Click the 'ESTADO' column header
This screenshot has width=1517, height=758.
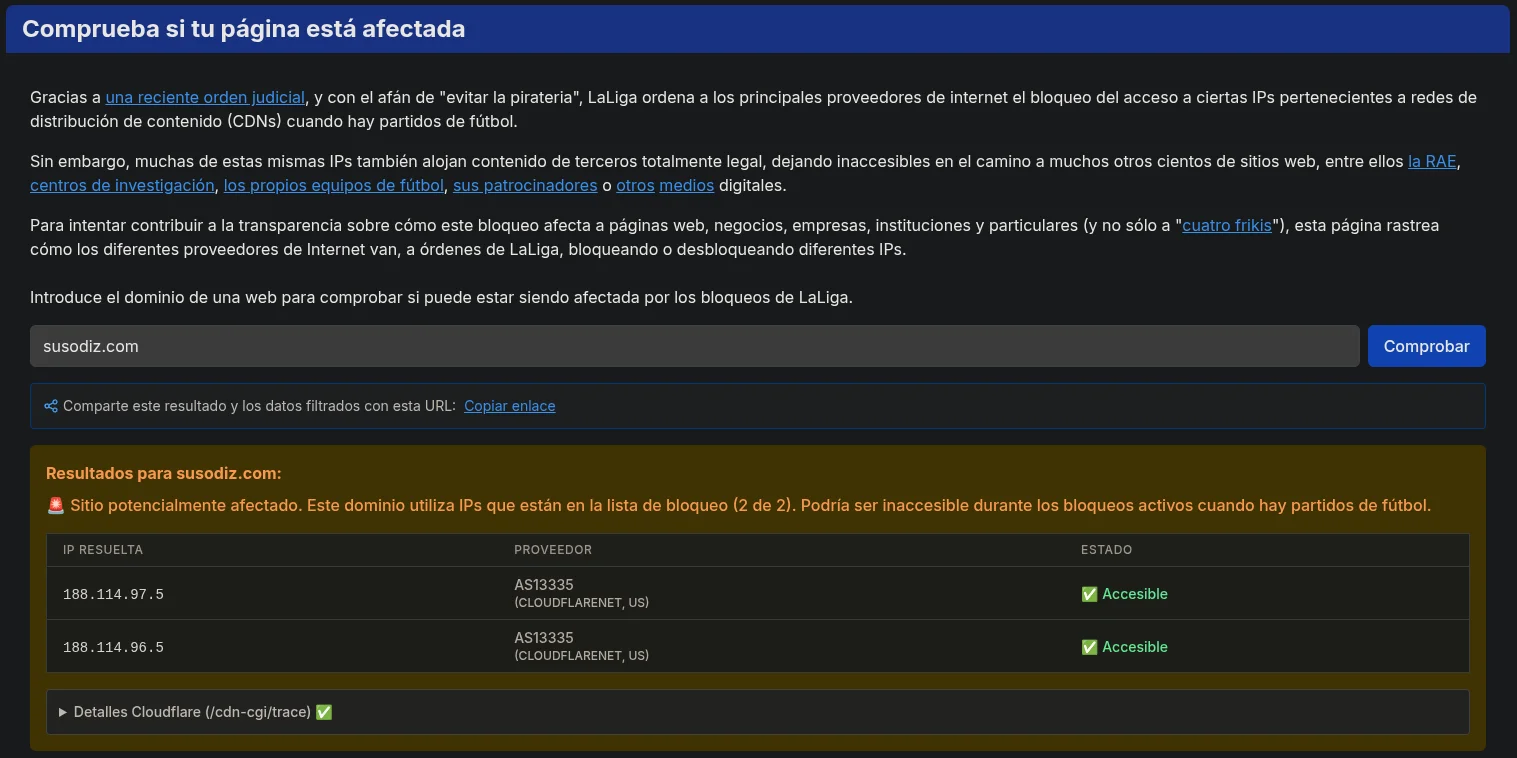1106,550
